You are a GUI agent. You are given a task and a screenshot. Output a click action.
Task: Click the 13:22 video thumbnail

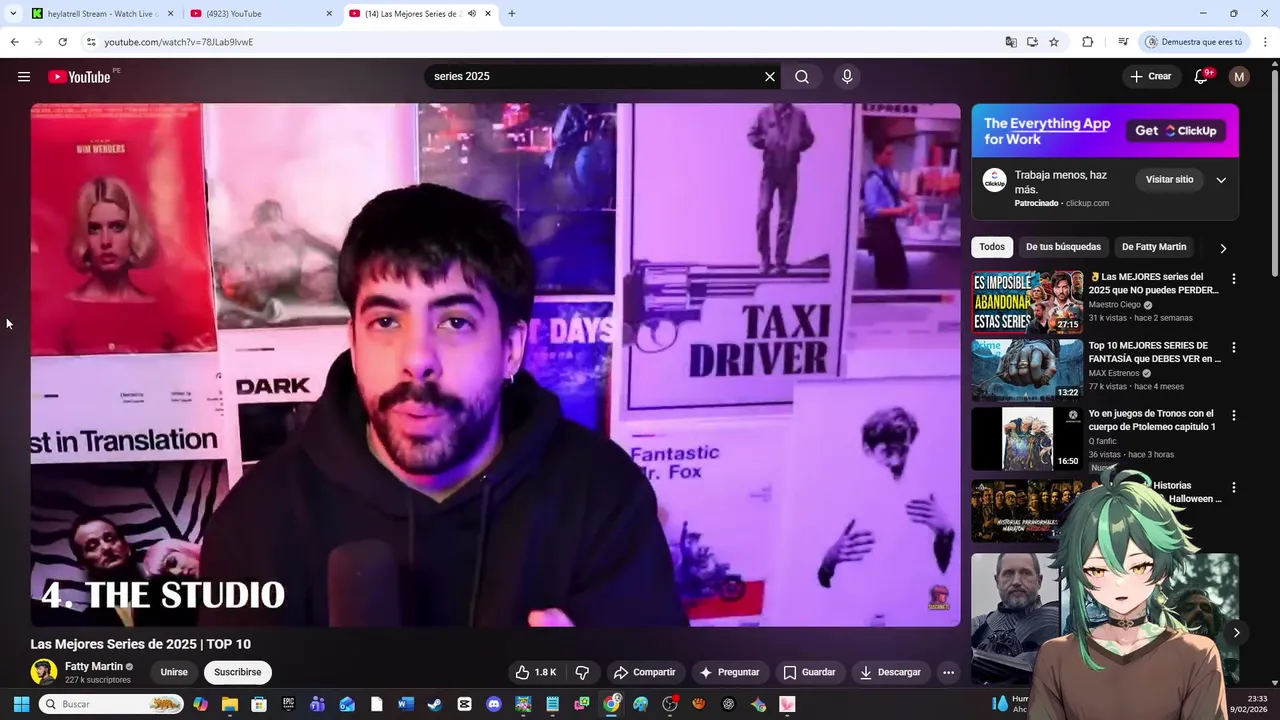(1027, 369)
